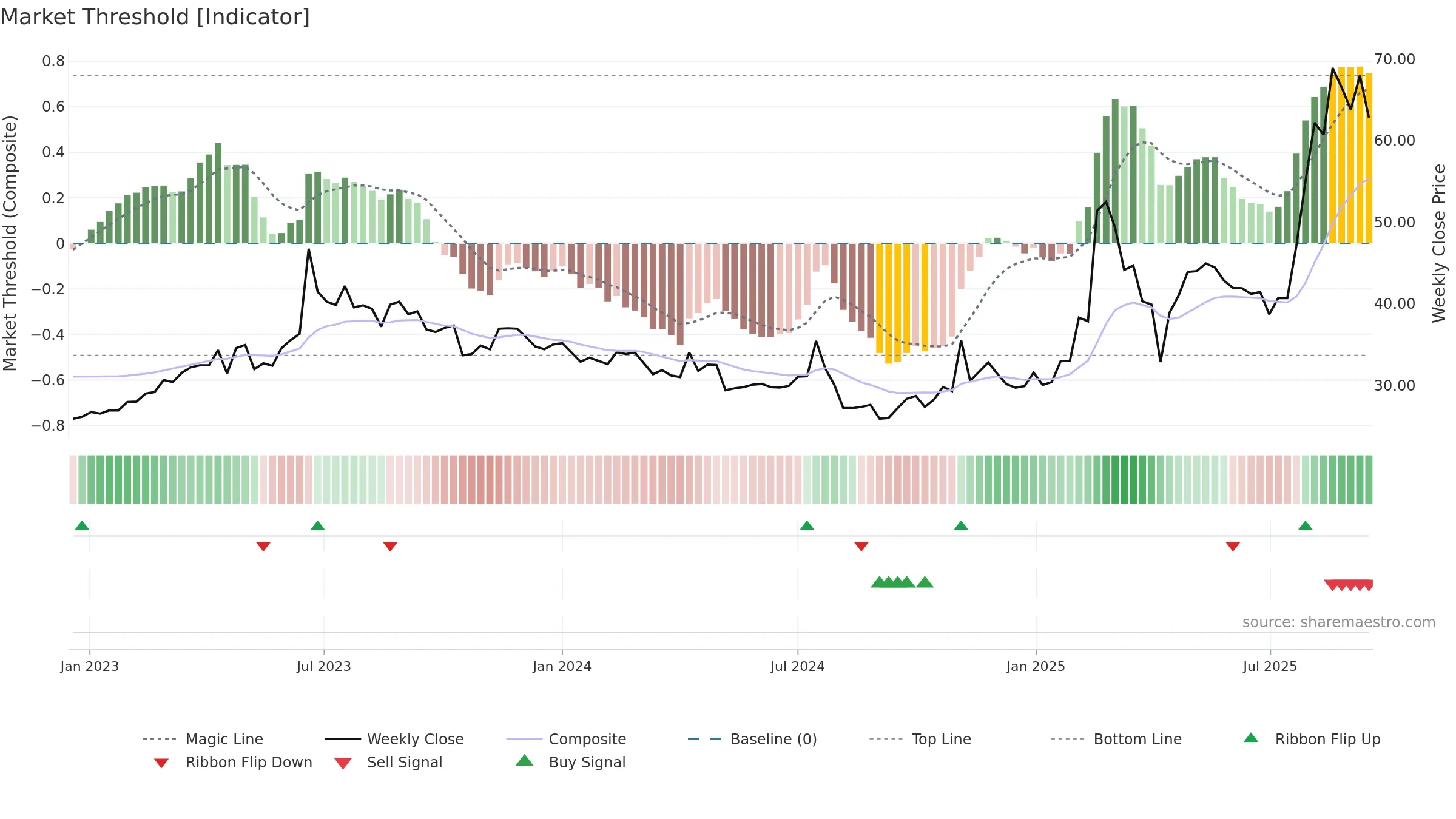Click the 'Jan 2025' x-axis label
1456x819 pixels.
click(x=1036, y=666)
